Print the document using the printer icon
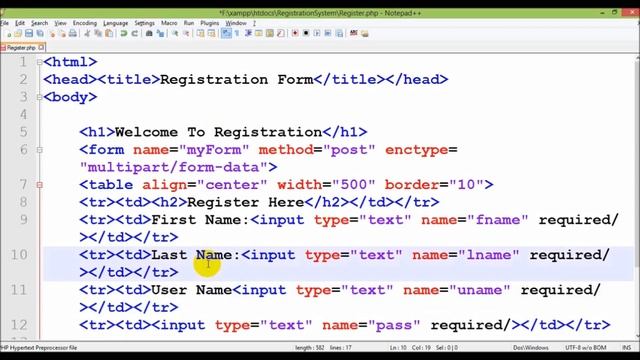This screenshot has width=640, height=360. (73, 33)
